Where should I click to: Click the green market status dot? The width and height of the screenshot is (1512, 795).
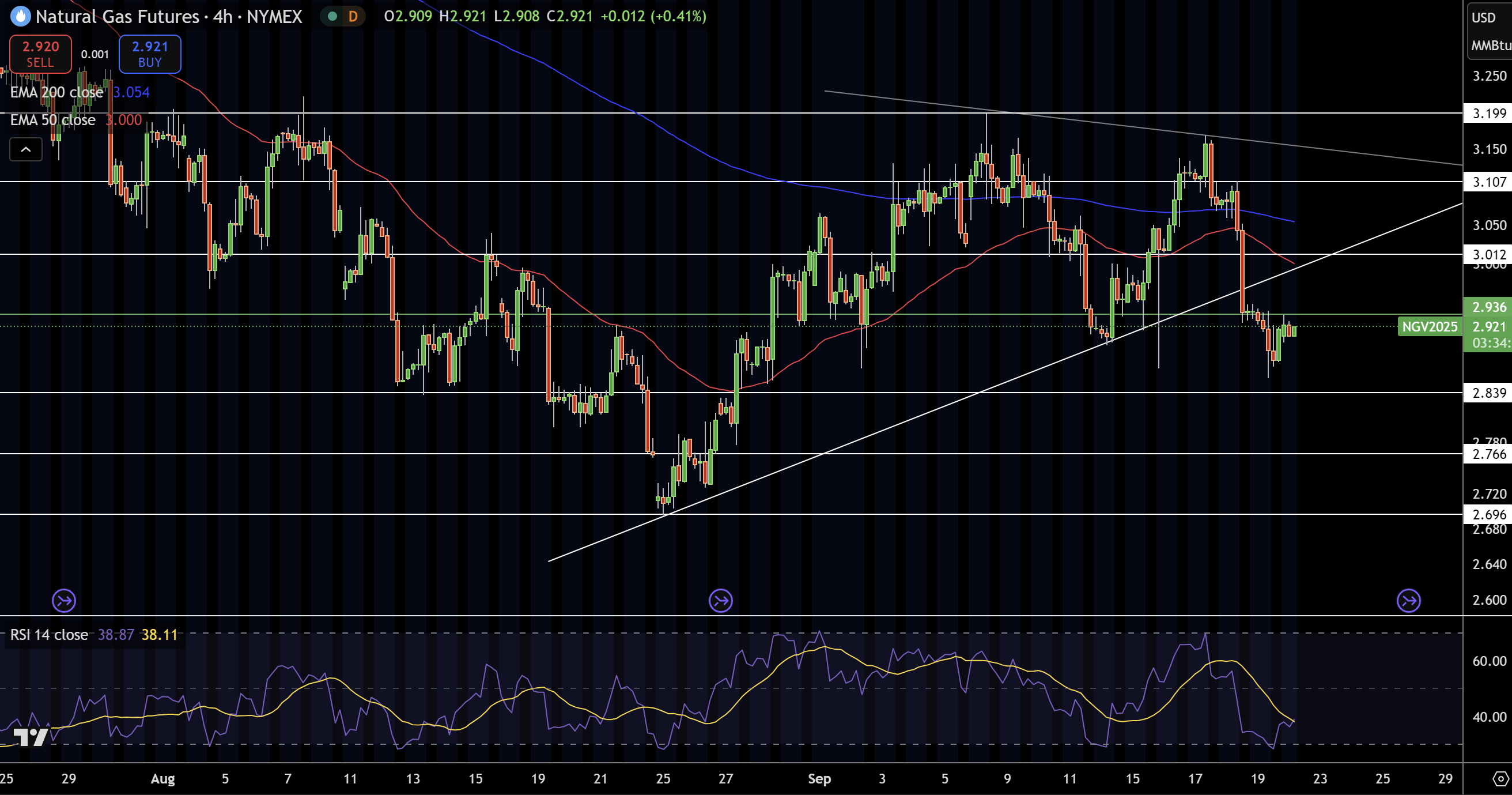[332, 17]
